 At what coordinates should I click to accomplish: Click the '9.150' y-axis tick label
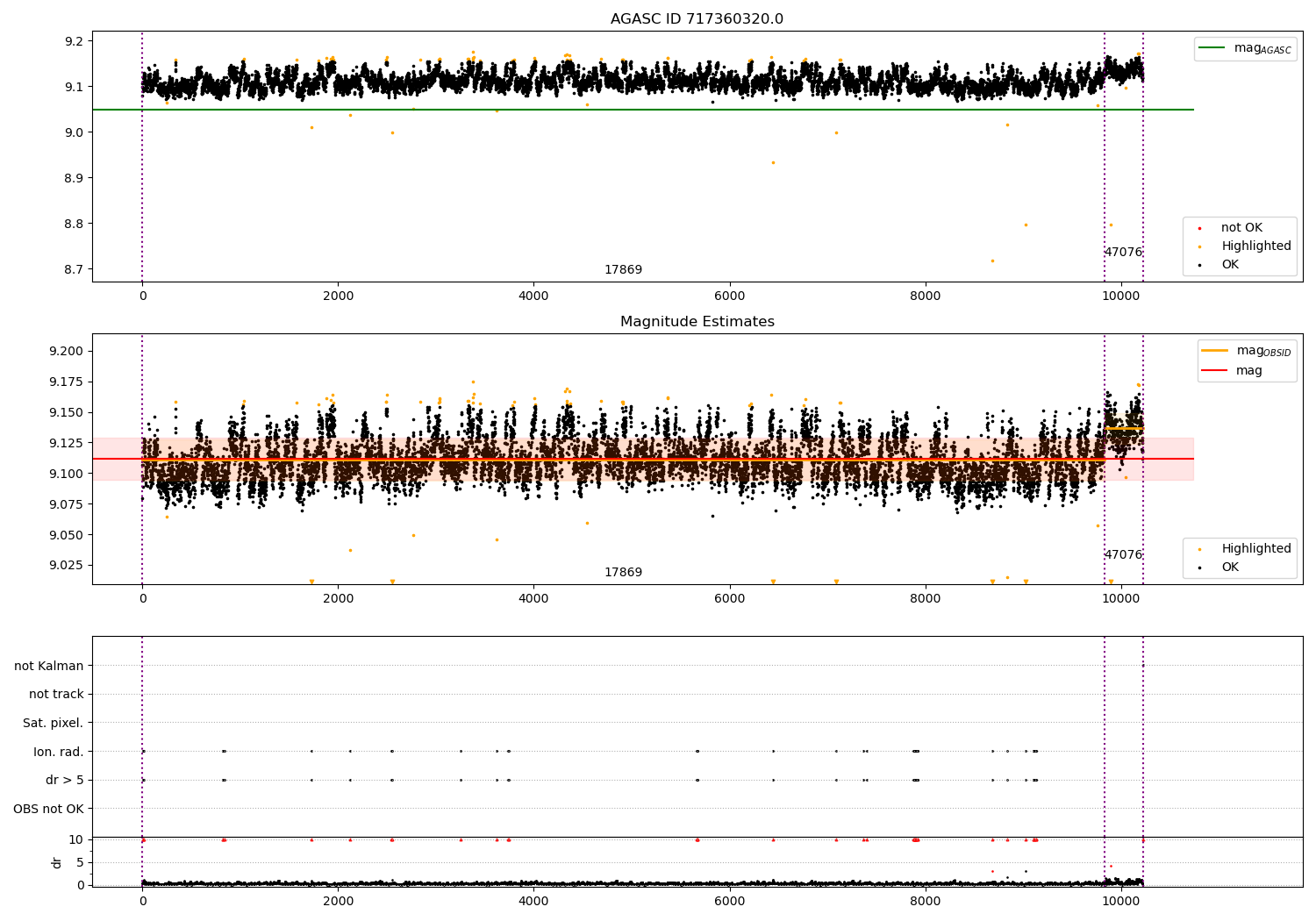point(67,413)
